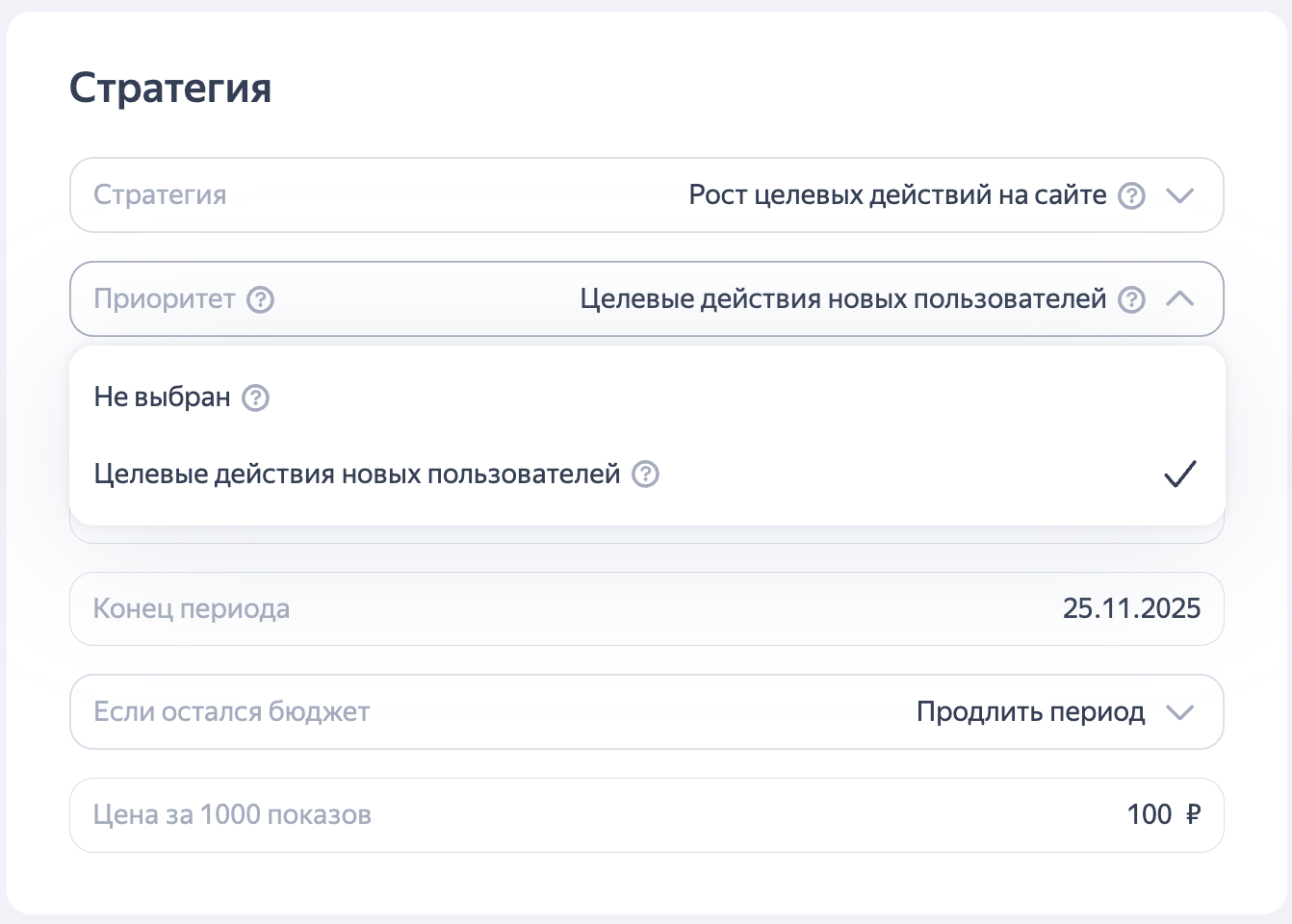Click the "Конец периода" field
Screen dimensions: 1292x924
click(191, 608)
